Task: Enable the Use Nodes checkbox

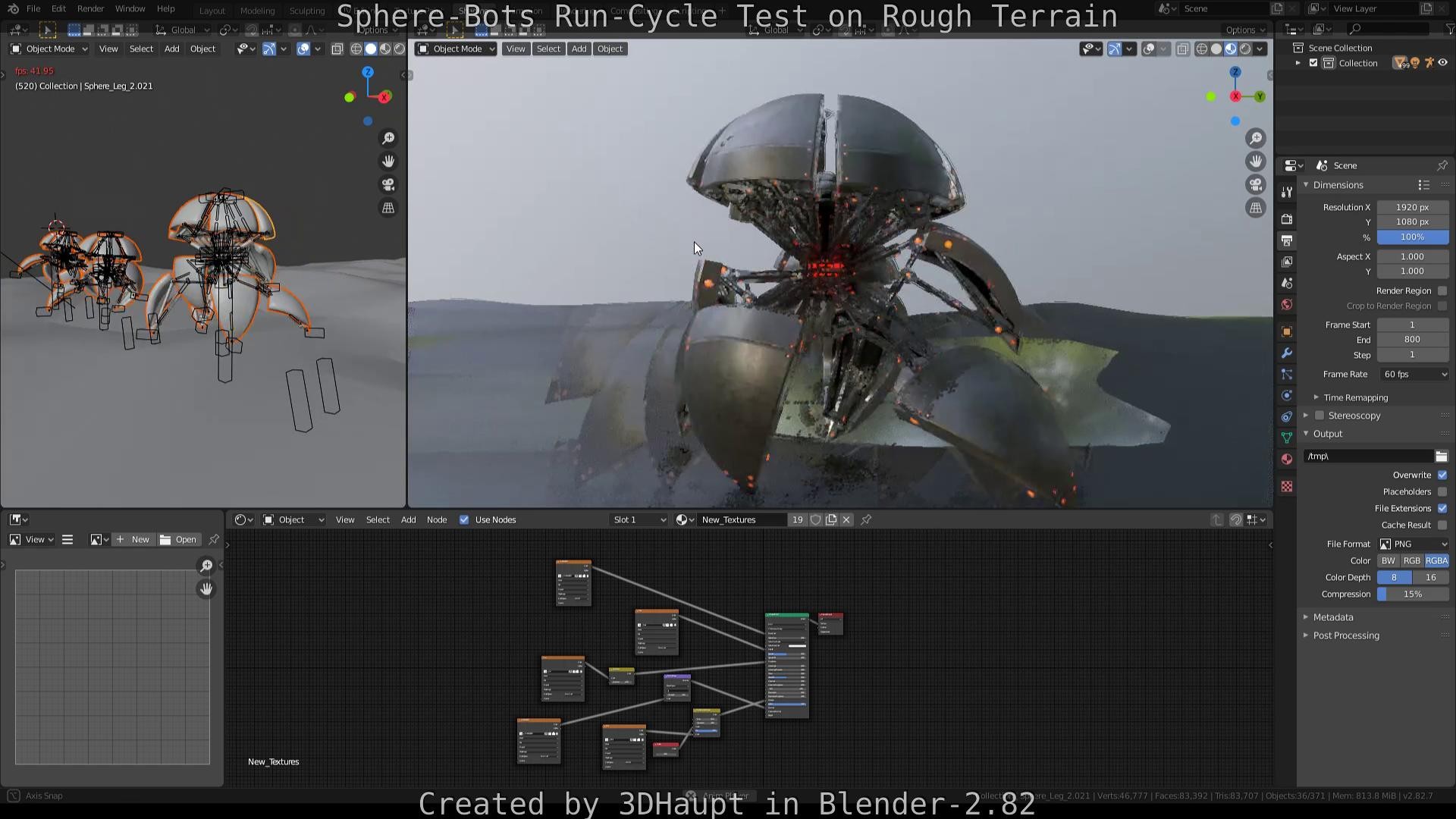Action: [x=464, y=519]
